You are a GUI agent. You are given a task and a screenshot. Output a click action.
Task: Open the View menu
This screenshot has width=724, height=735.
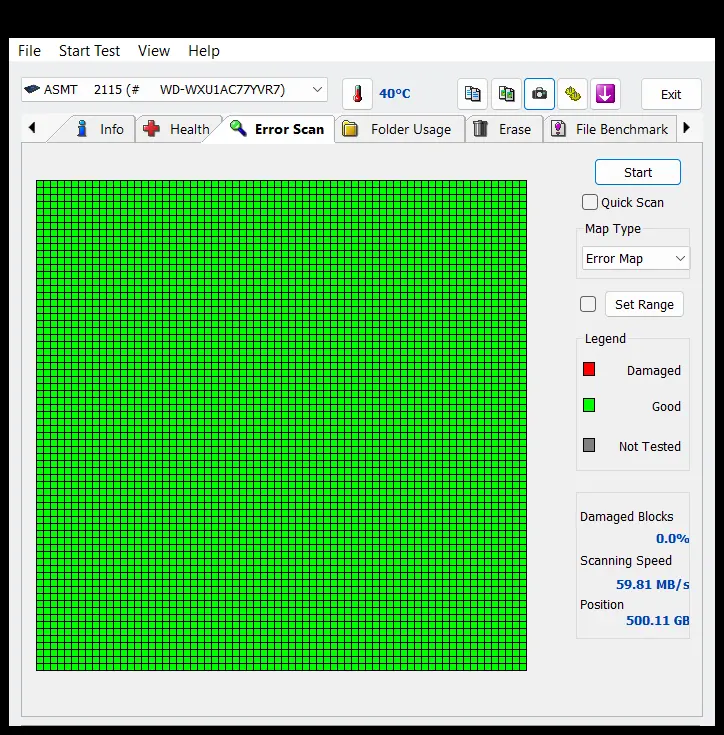pos(154,51)
